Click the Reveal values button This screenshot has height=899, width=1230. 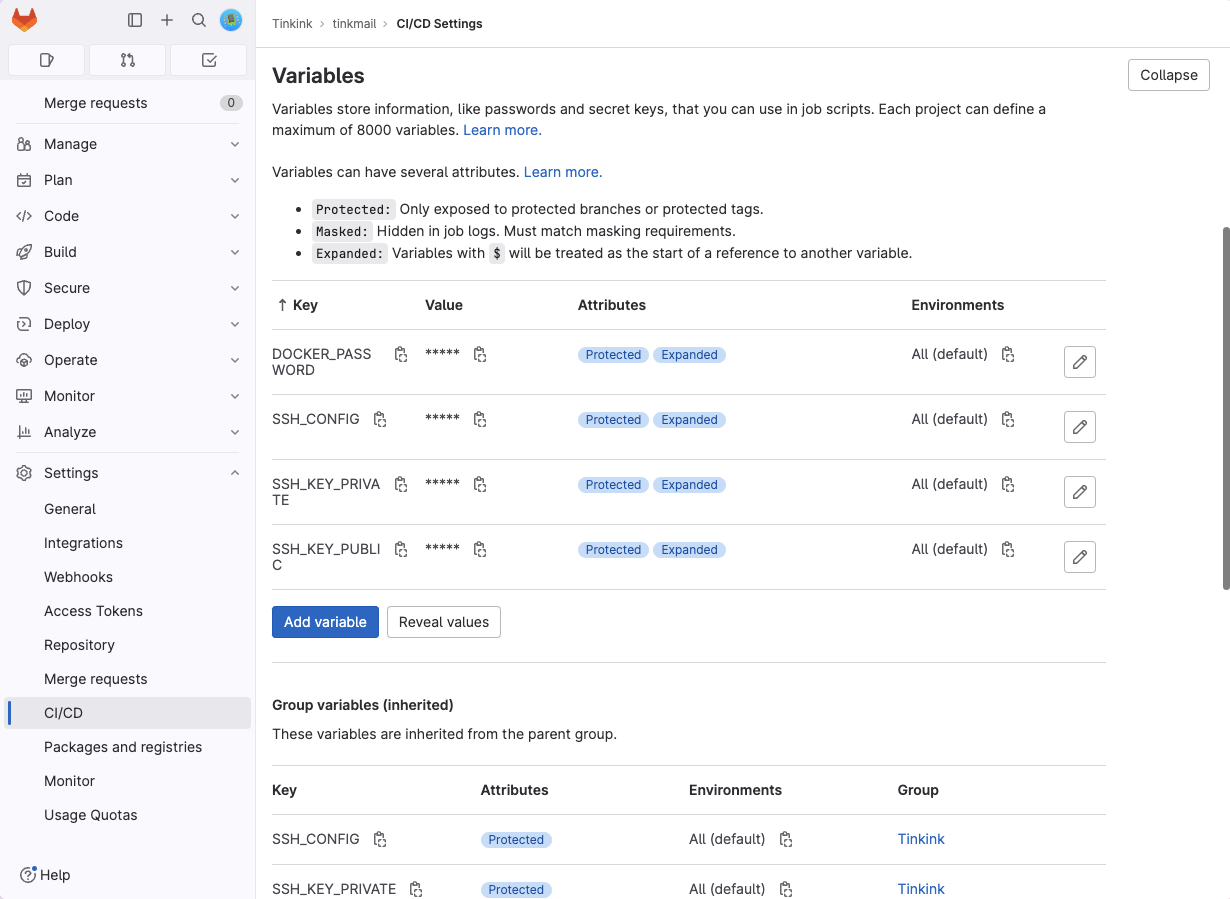pos(444,622)
